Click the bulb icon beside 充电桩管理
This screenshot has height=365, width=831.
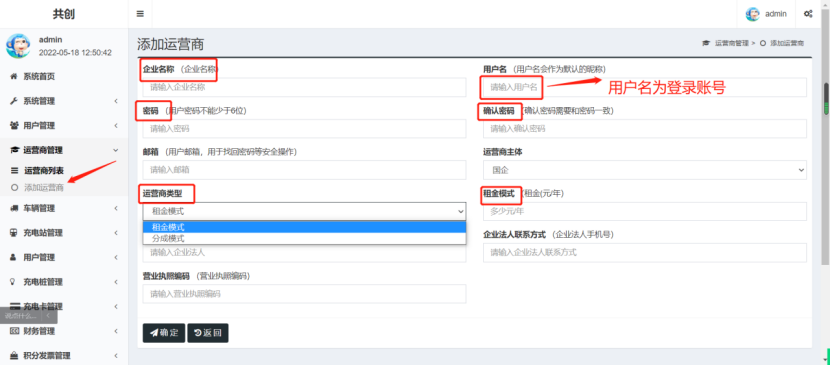(x=14, y=282)
